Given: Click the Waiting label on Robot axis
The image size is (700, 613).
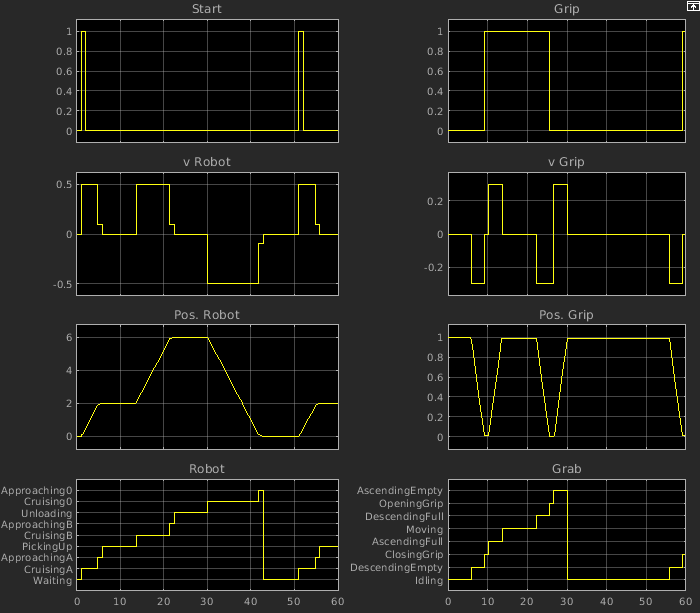Looking at the screenshot, I should tap(52, 580).
